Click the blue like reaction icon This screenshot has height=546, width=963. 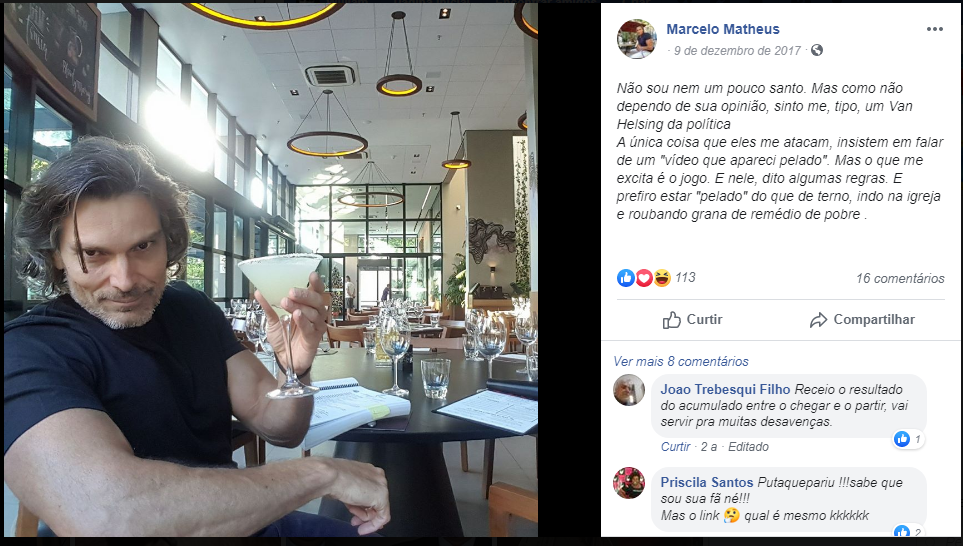pyautogui.click(x=625, y=278)
